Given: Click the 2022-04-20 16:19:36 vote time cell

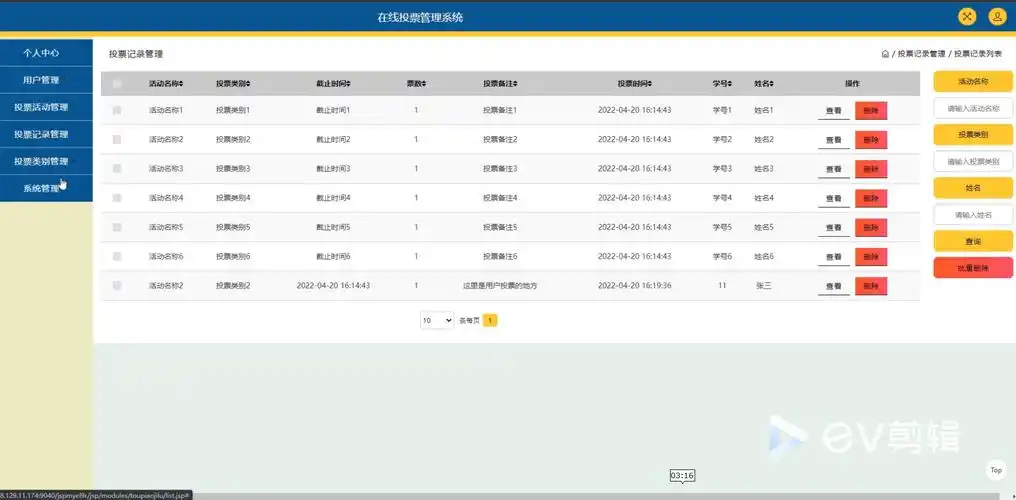Looking at the screenshot, I should coord(634,286).
